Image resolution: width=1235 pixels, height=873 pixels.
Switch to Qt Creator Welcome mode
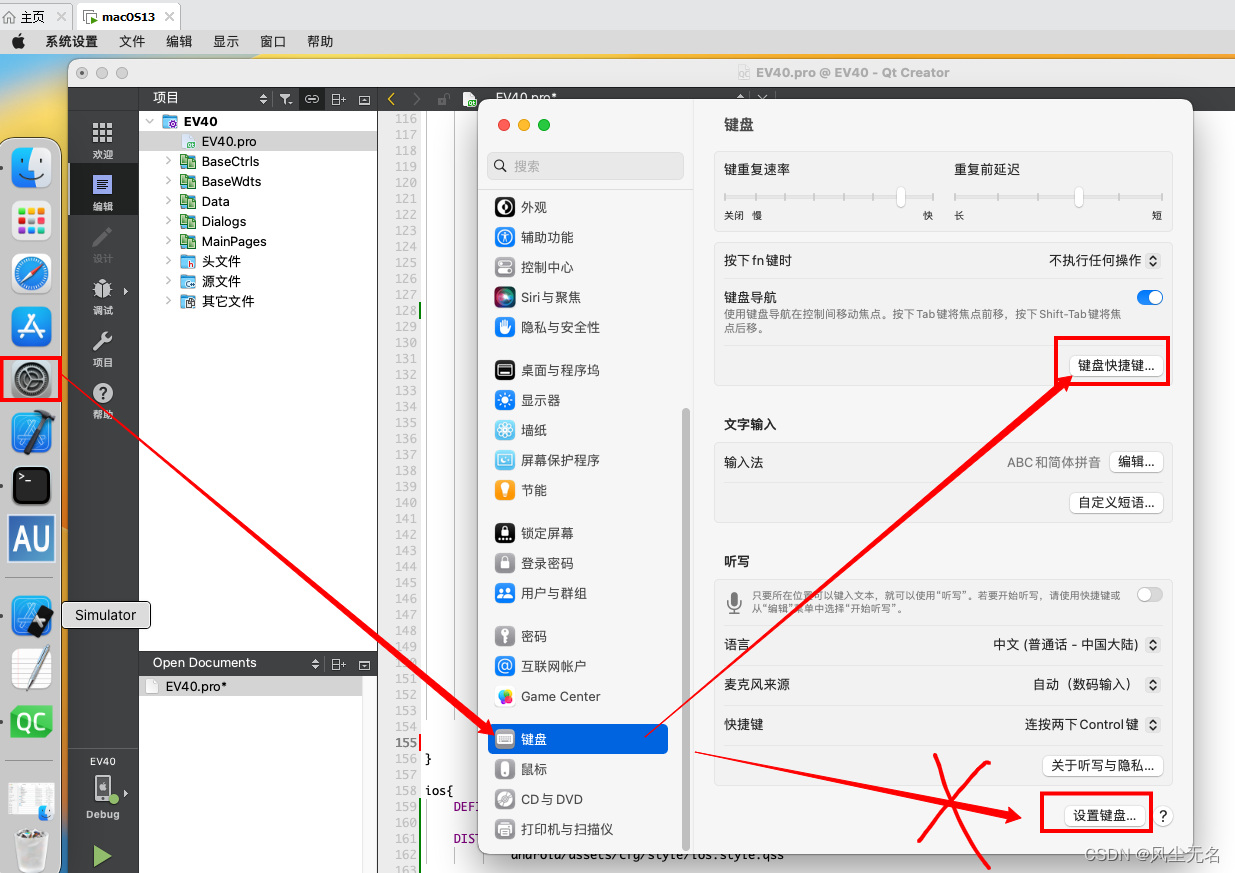click(x=103, y=141)
